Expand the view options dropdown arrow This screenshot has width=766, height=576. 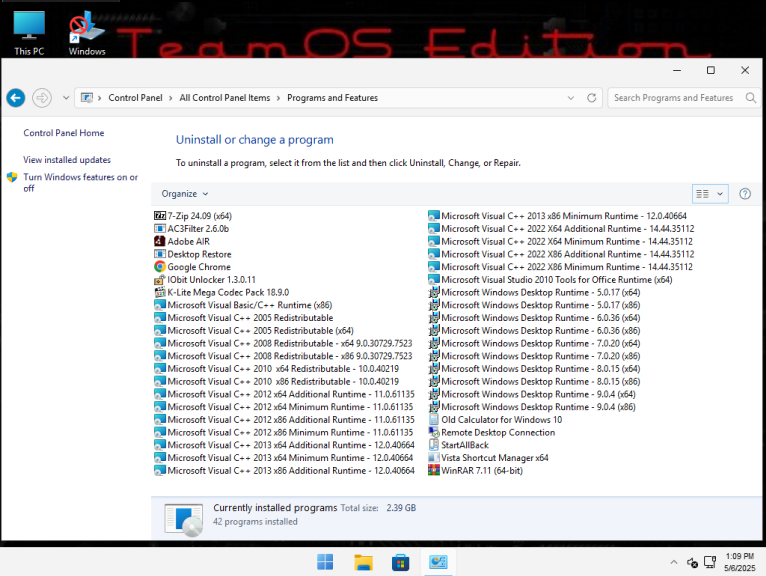coord(720,194)
